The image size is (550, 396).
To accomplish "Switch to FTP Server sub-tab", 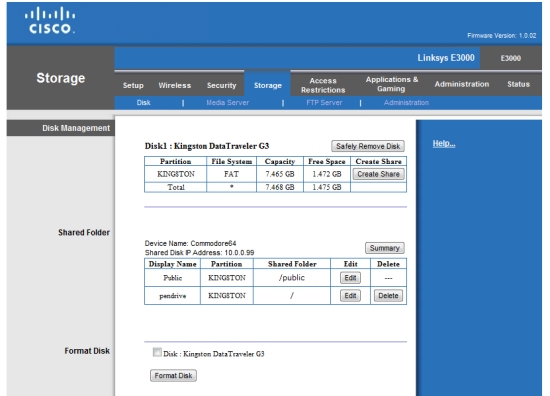I will 324,102.
